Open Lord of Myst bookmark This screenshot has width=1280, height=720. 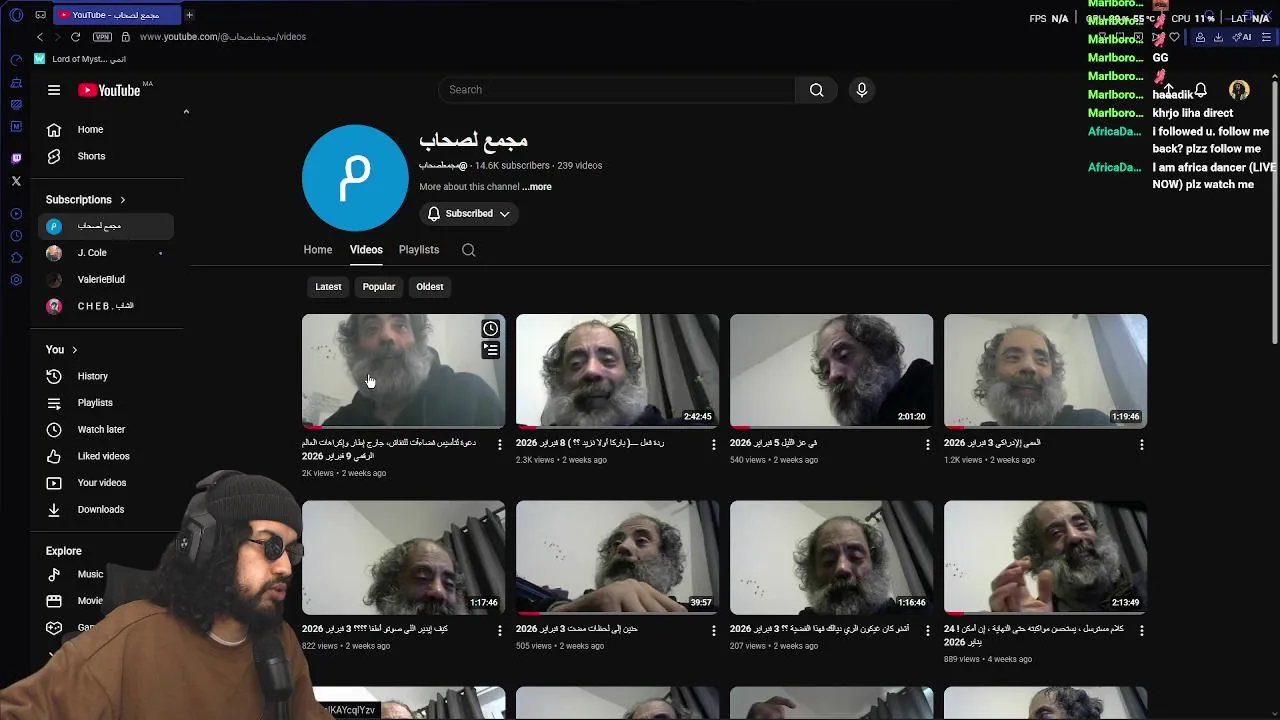coord(80,59)
